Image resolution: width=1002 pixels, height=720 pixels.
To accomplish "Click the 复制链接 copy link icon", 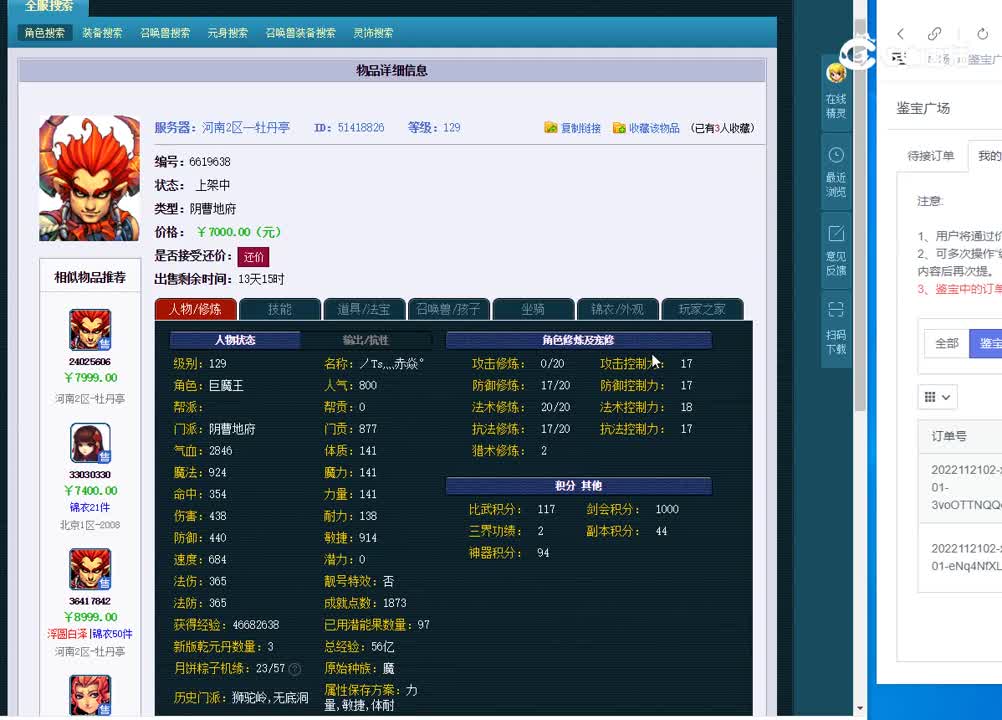I will click(552, 127).
